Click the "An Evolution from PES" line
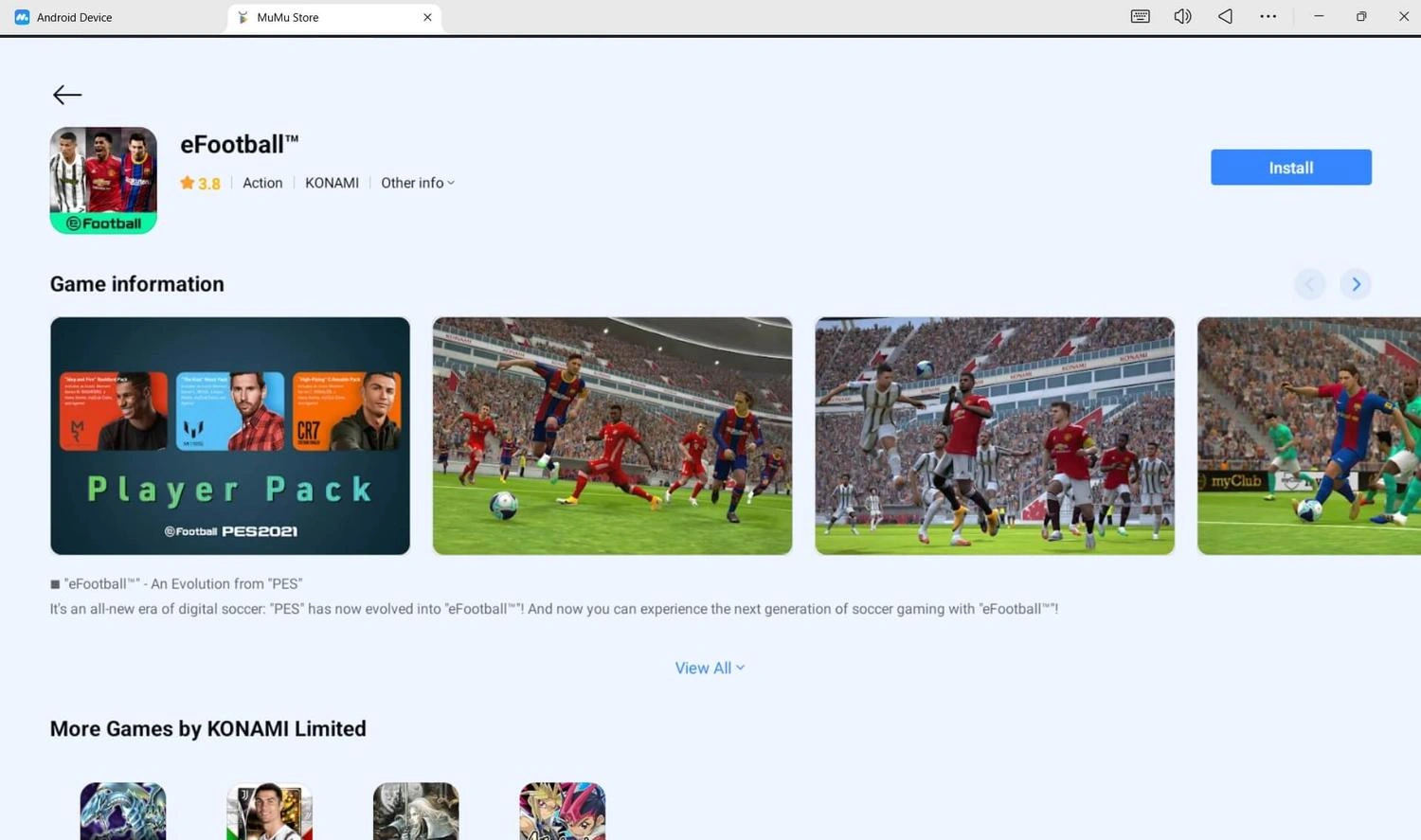The width and height of the screenshot is (1421, 840). 176,583
